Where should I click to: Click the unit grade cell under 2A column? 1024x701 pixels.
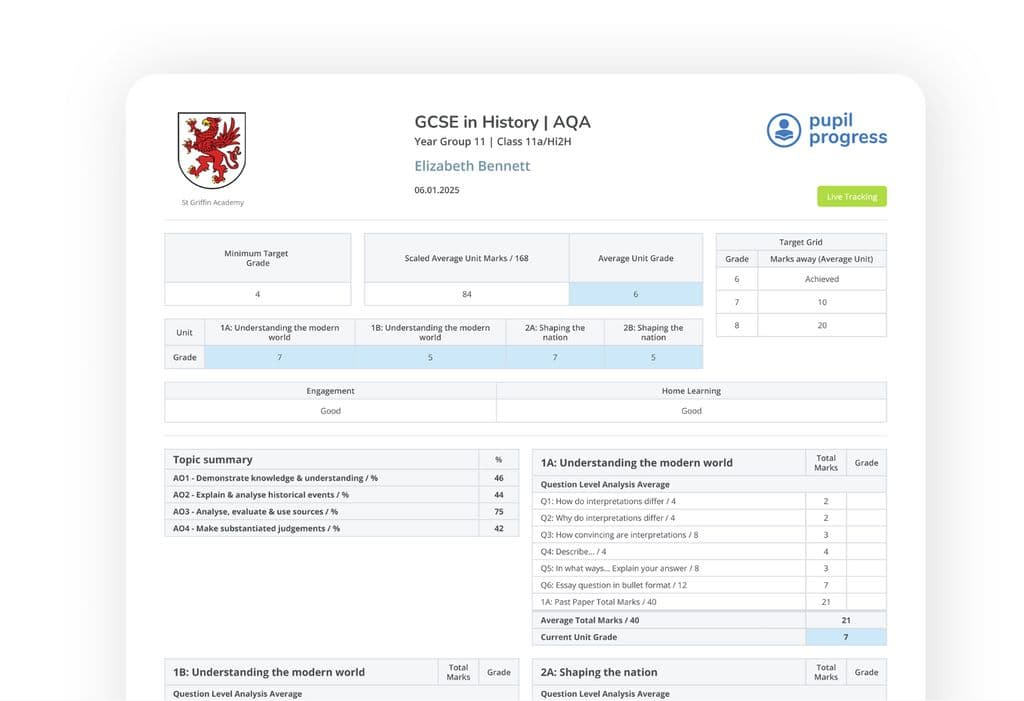(x=554, y=357)
